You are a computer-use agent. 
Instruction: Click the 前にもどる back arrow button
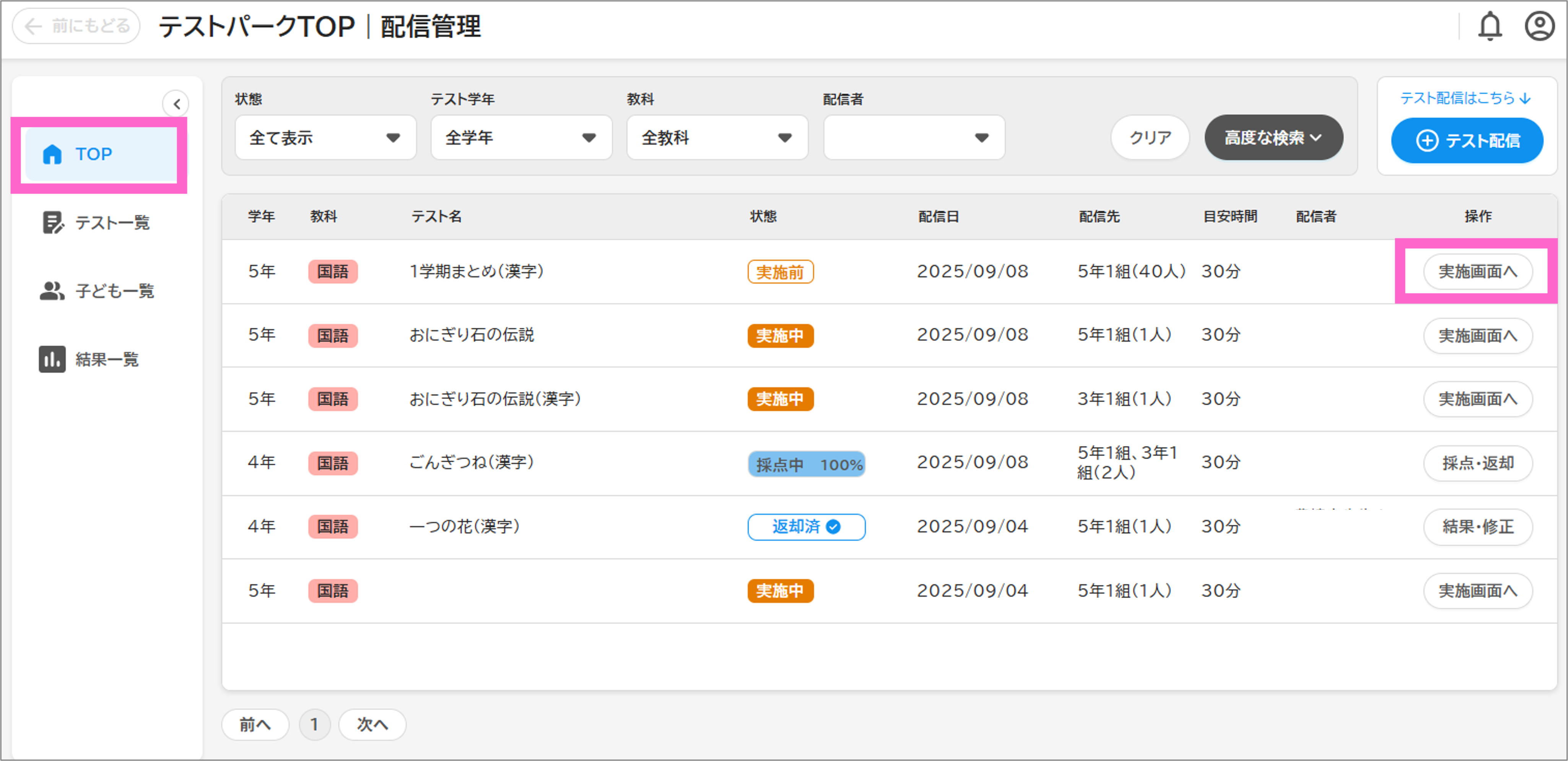tap(76, 26)
